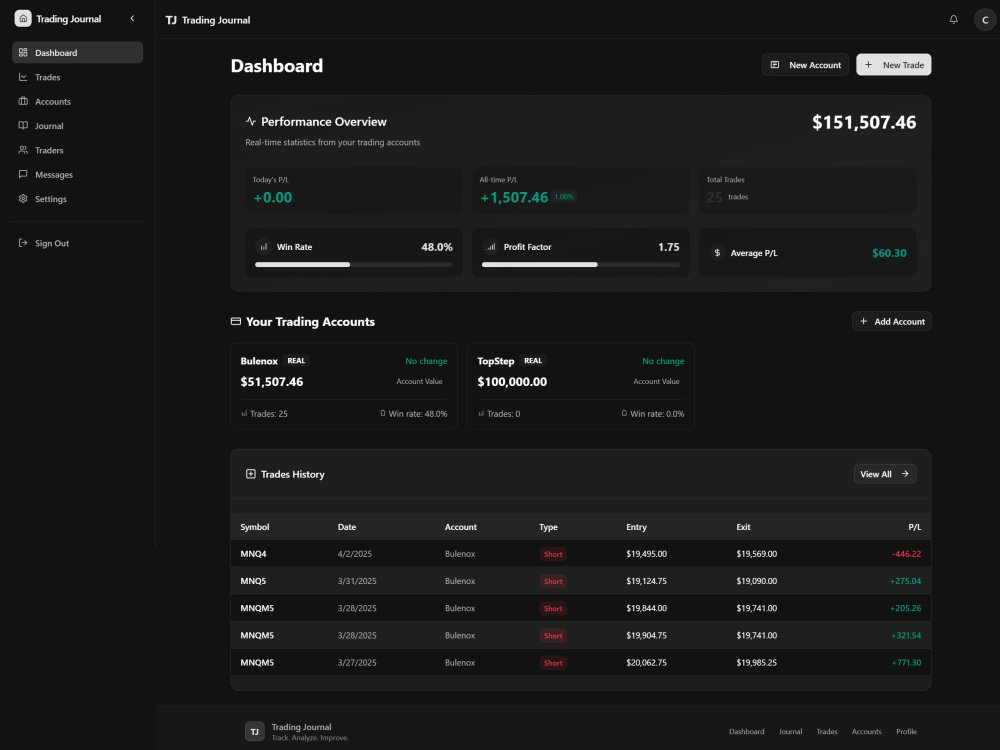
Task: Open Settings in the sidebar
Action: [77, 199]
